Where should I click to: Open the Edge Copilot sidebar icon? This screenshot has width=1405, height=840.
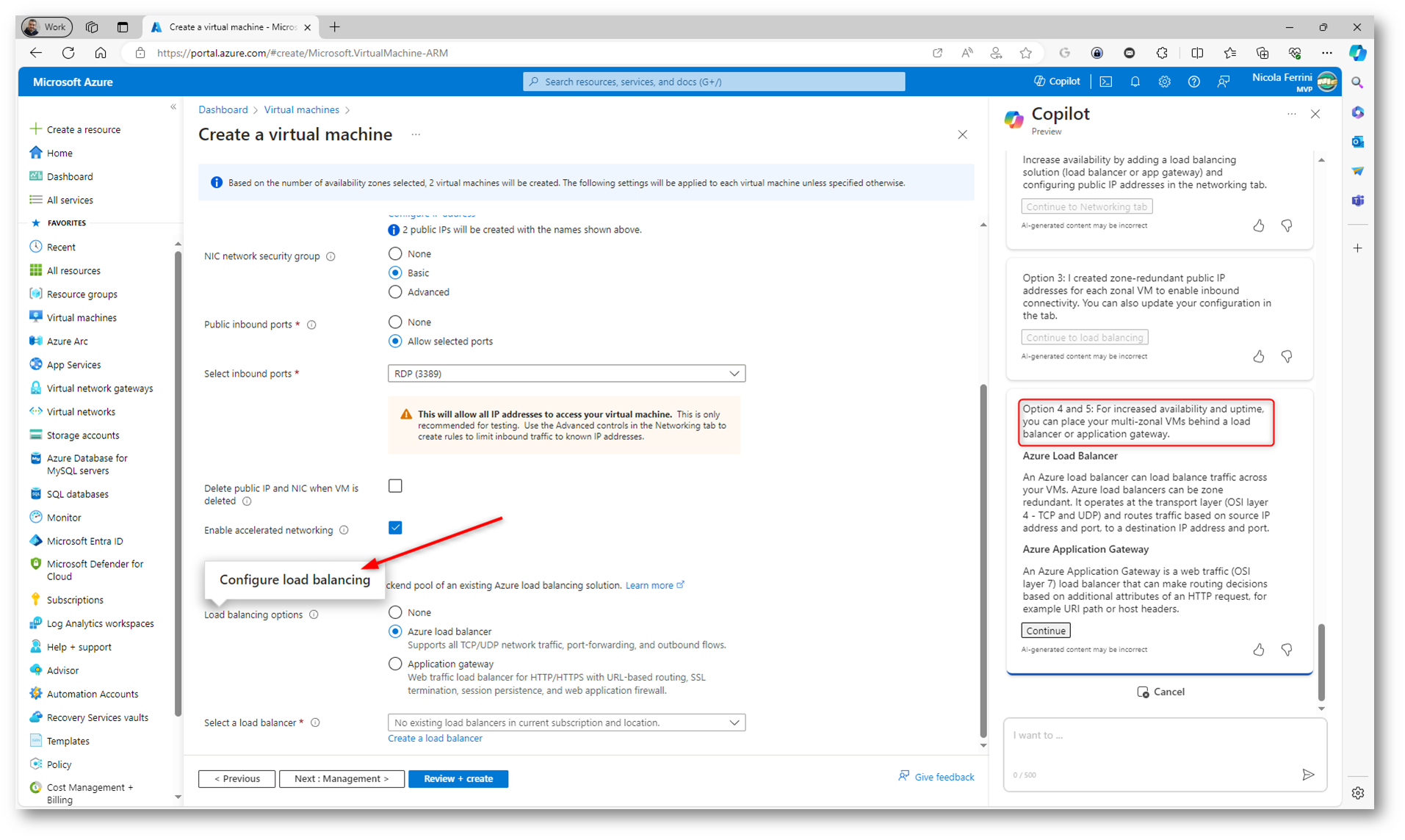point(1357,53)
